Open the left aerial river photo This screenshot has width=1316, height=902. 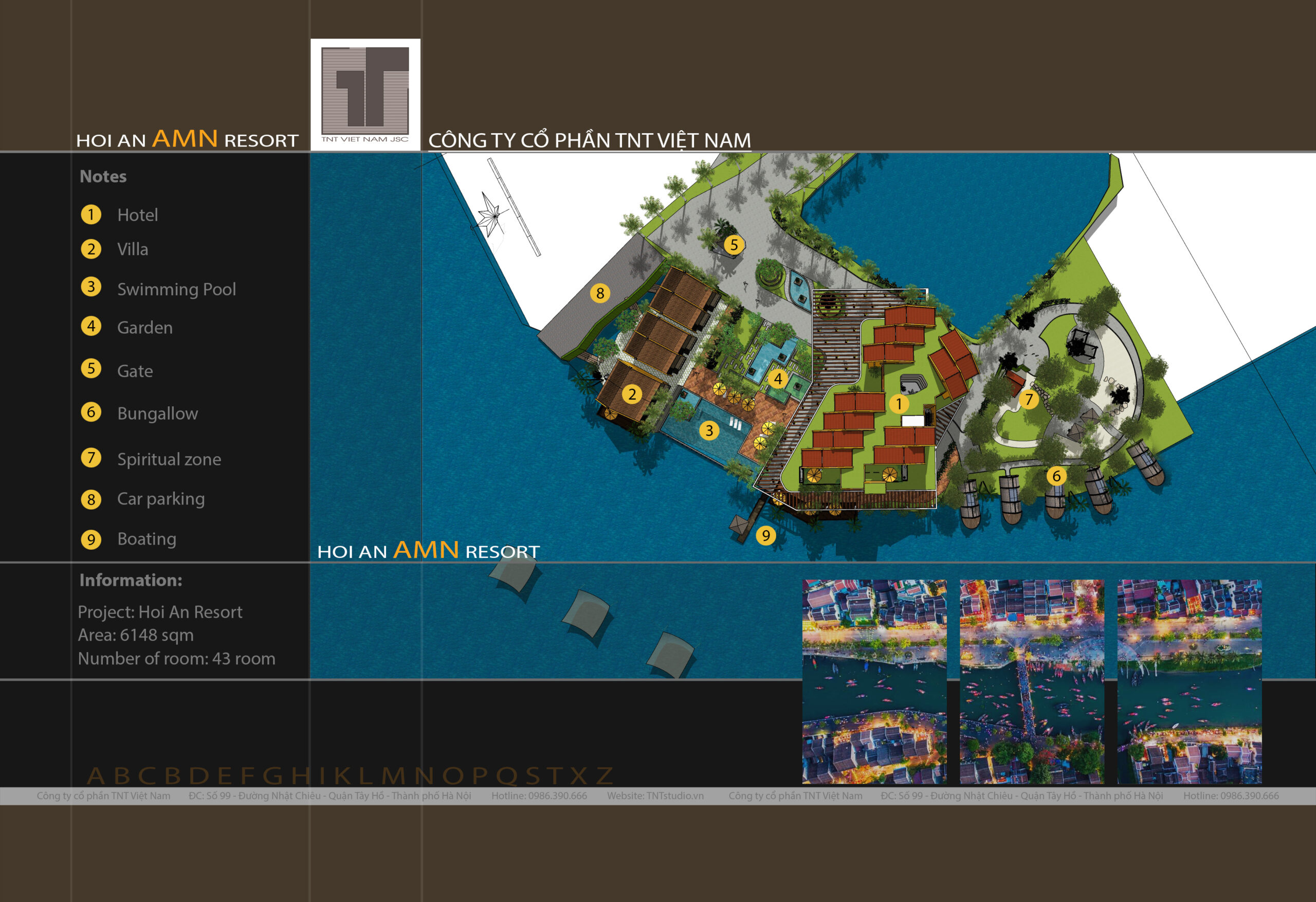tap(874, 681)
